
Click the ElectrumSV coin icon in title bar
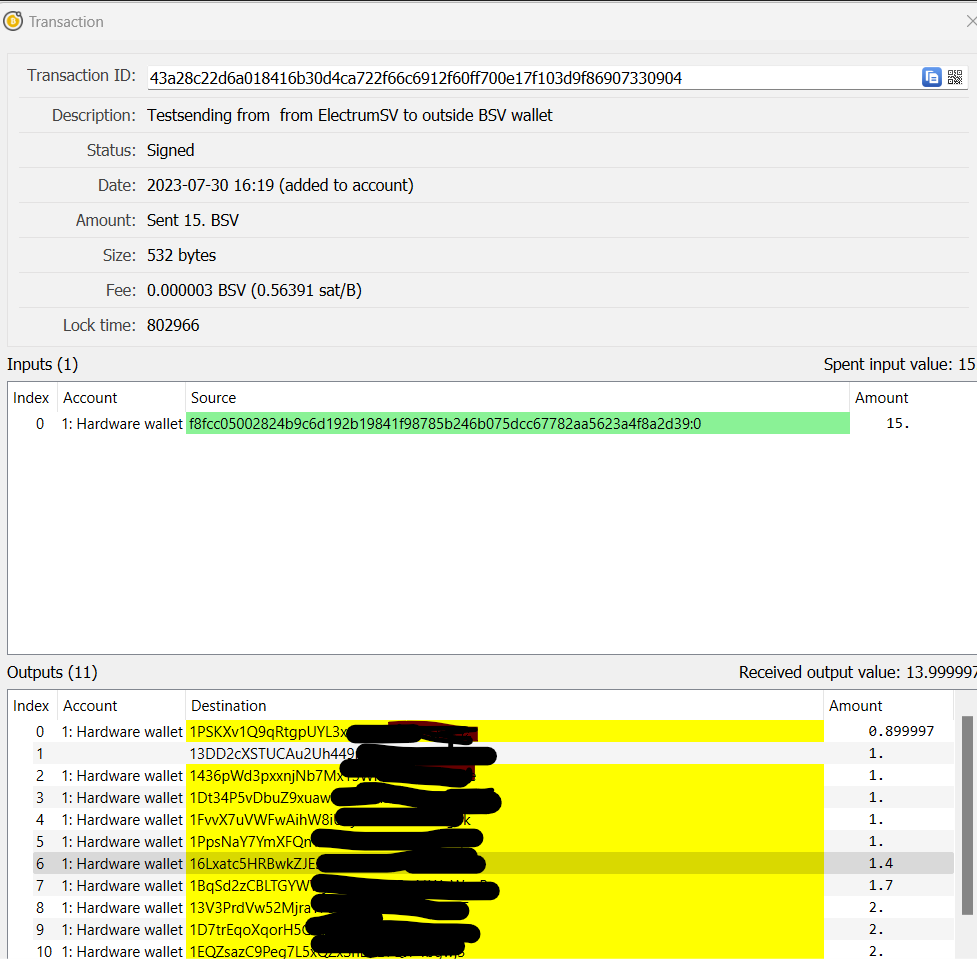tap(14, 21)
